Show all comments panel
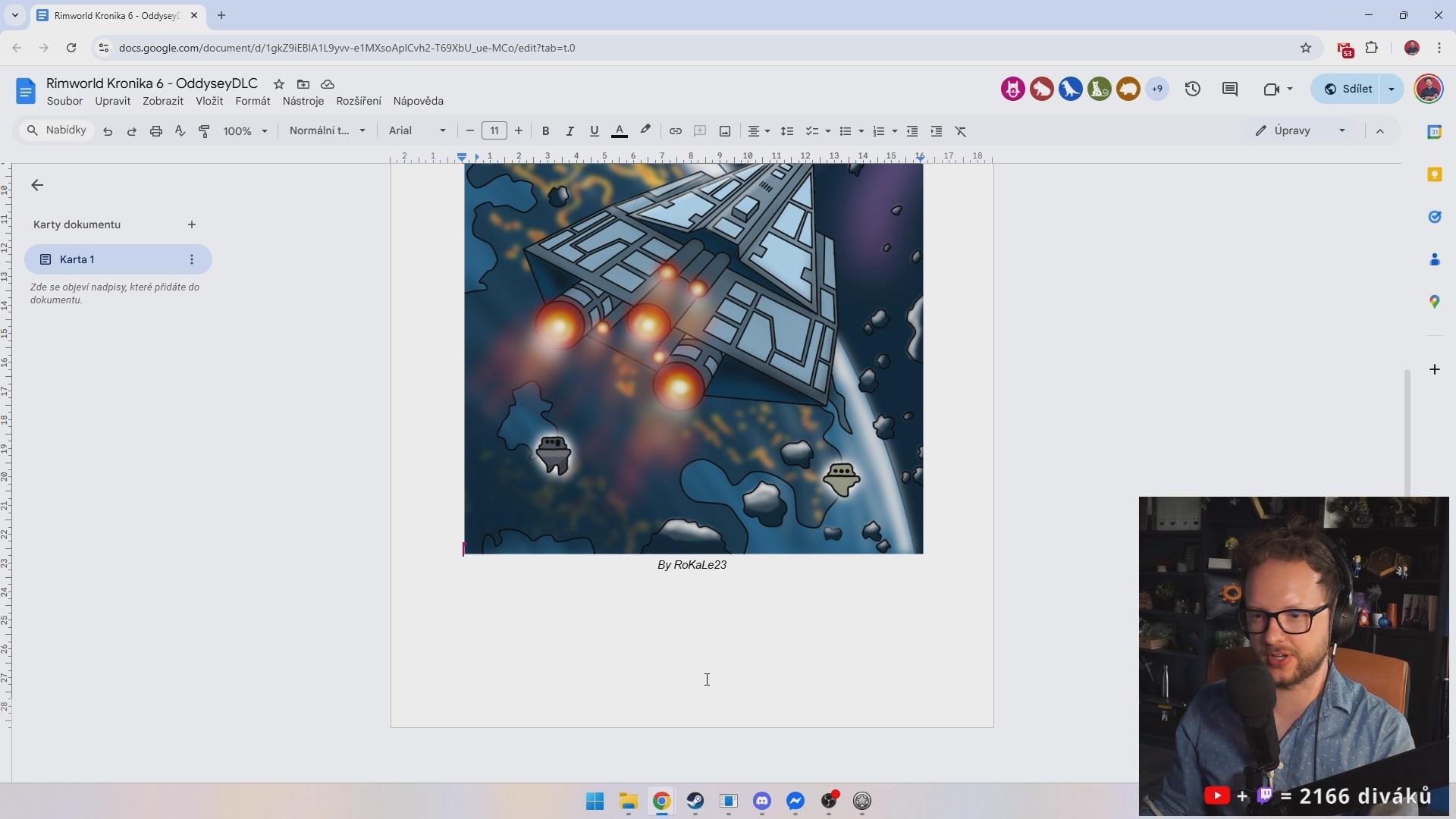Screen dimensions: 1456x819 coord(1230,89)
